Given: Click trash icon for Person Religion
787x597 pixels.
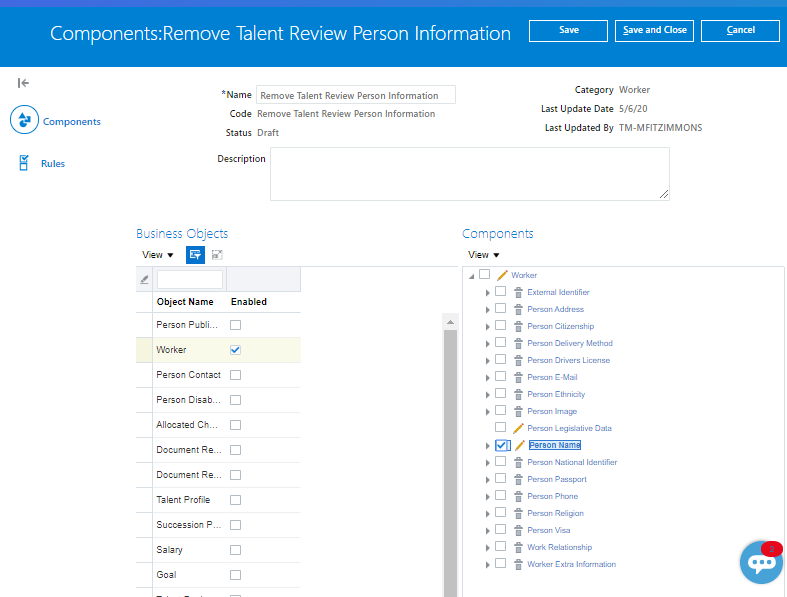Looking at the screenshot, I should [518, 514].
